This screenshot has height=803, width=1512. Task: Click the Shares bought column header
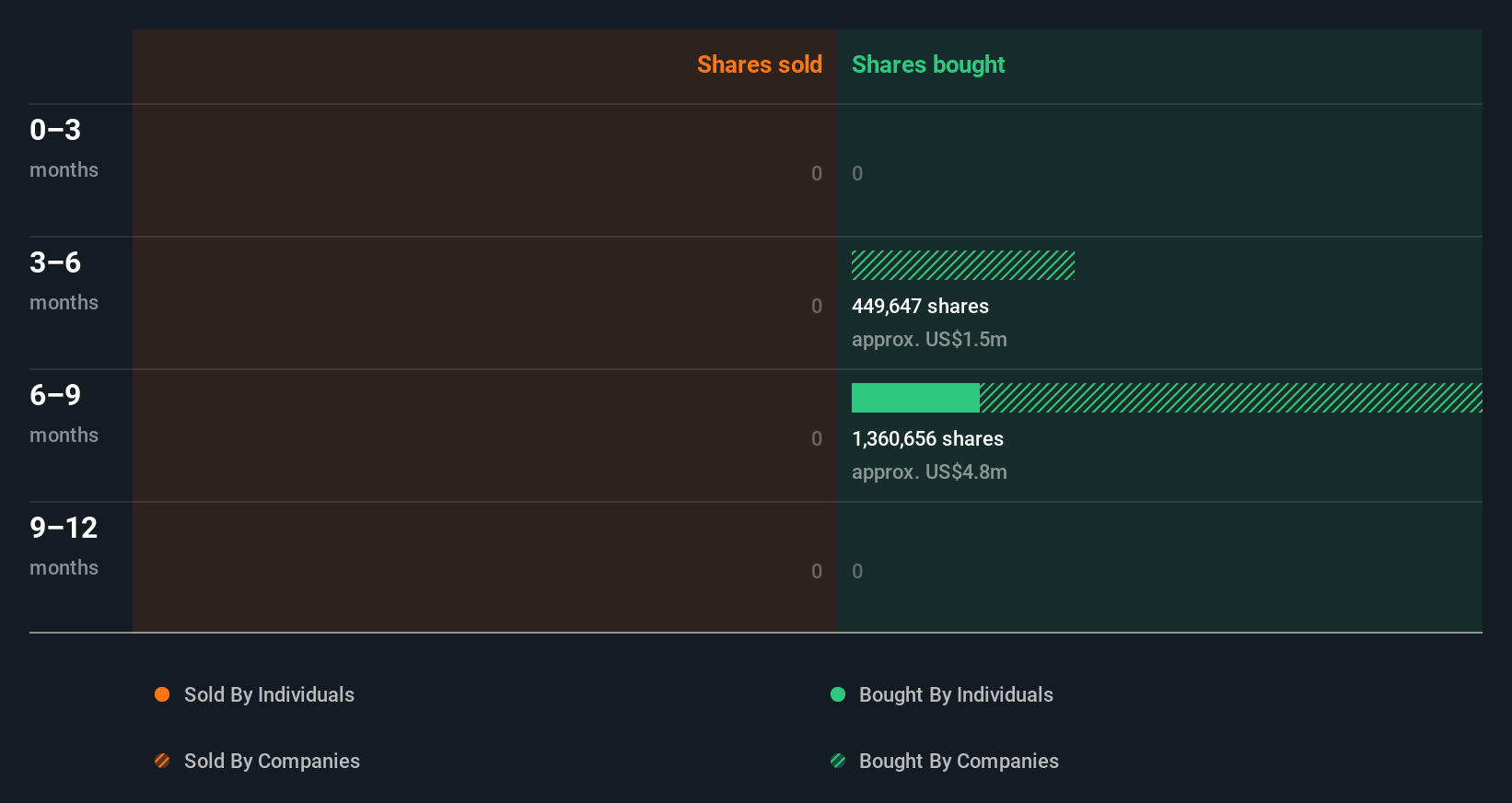[x=928, y=64]
